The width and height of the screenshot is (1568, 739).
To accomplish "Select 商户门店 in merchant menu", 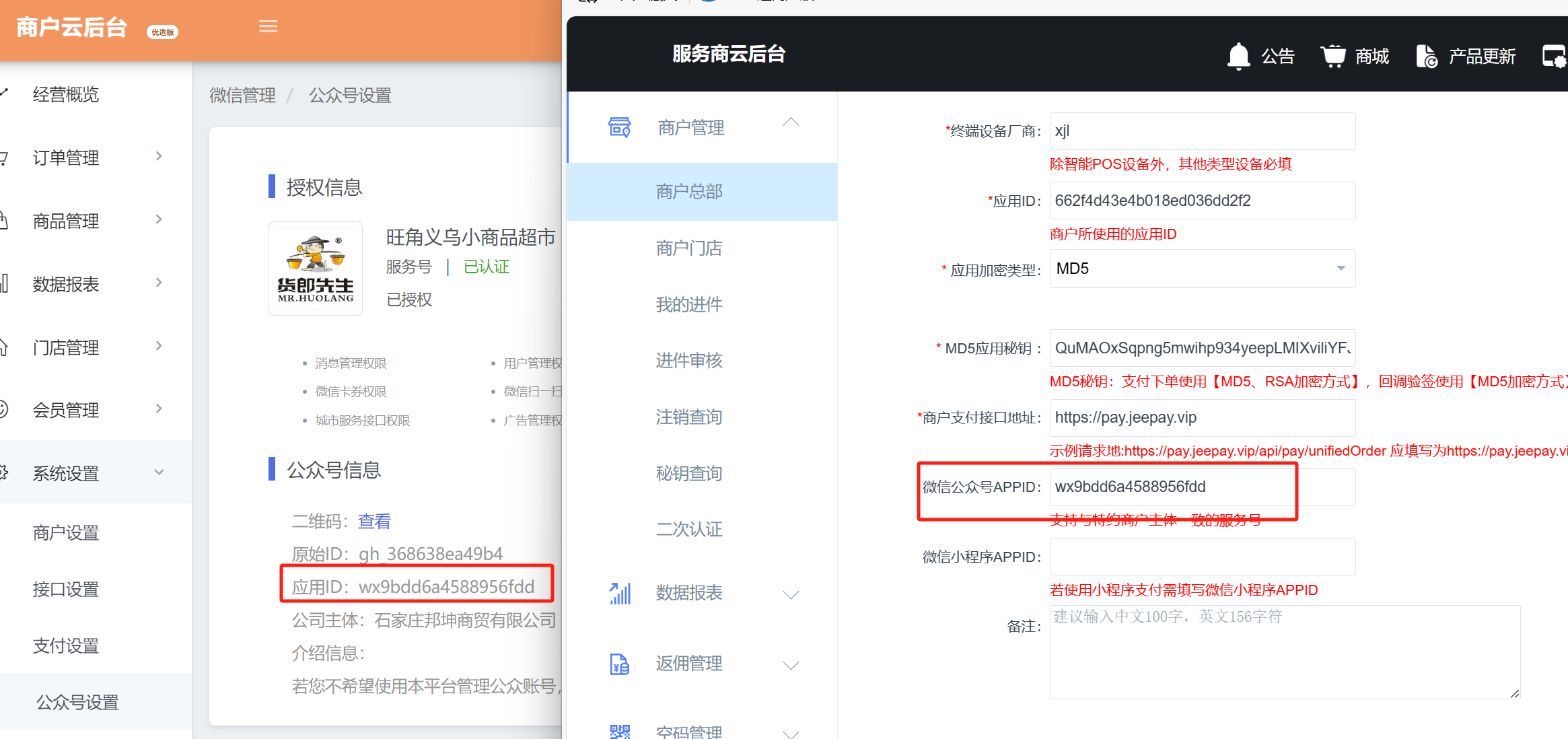I will 689,248.
